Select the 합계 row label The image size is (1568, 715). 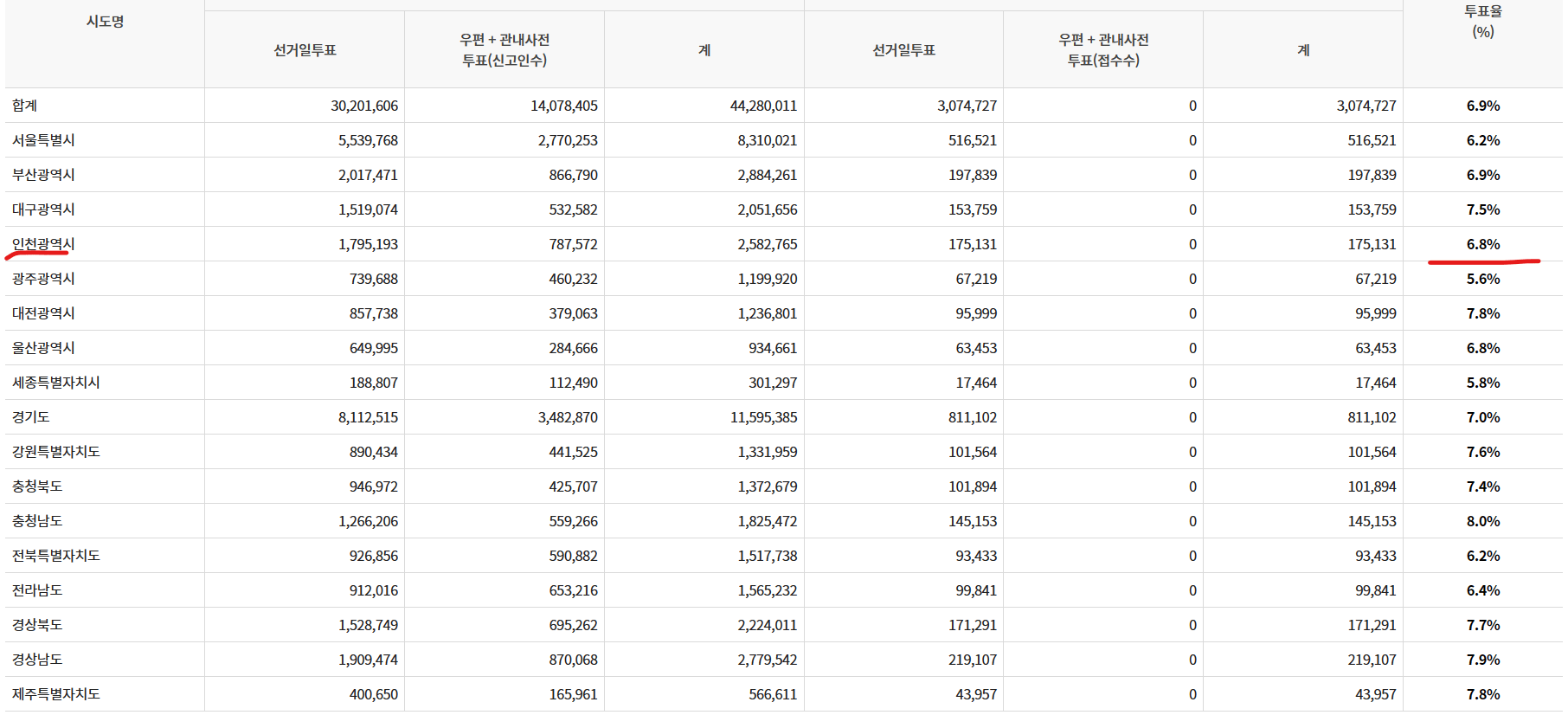pyautogui.click(x=25, y=106)
